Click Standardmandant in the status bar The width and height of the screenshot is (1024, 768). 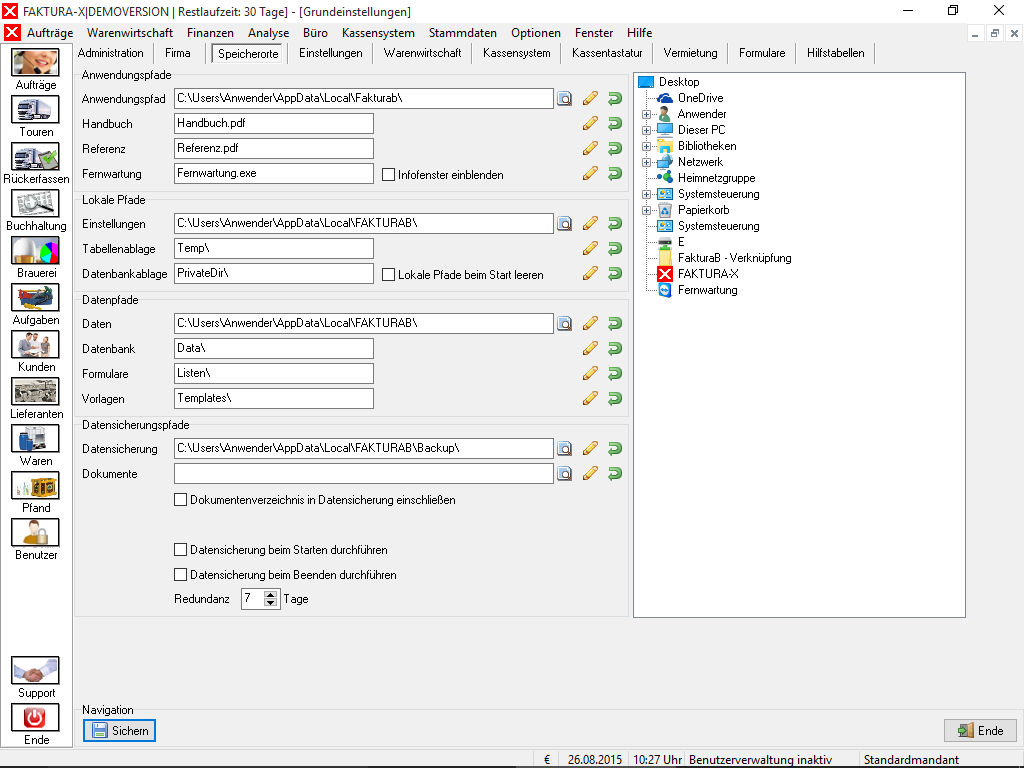tap(911, 760)
